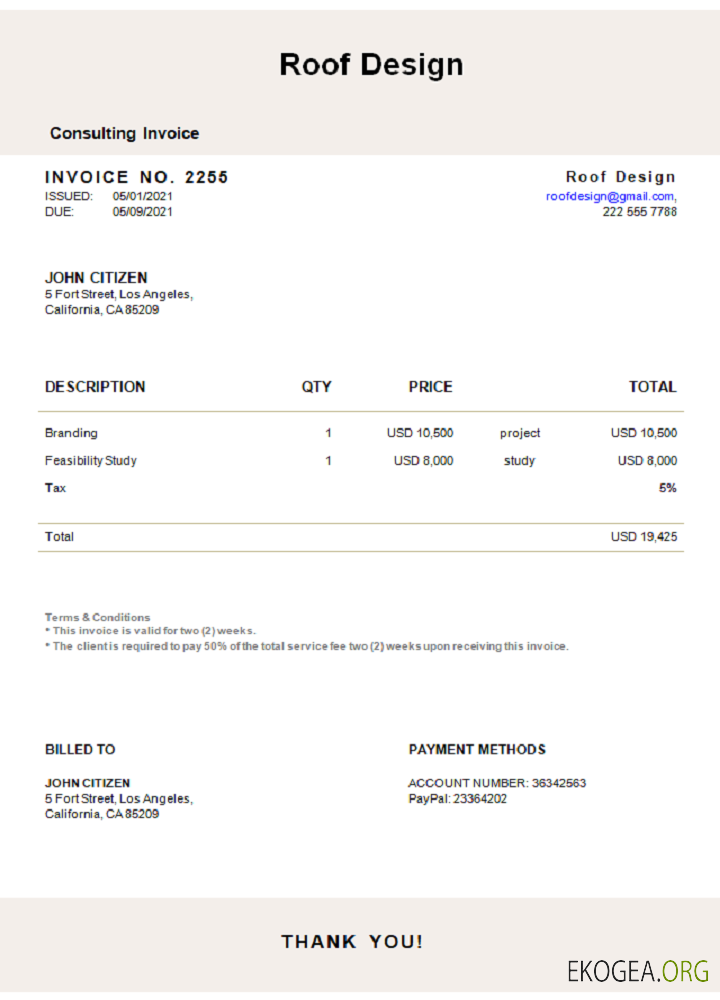
Task: Select the PayPal: 23364202 payment line
Action: coord(457,799)
